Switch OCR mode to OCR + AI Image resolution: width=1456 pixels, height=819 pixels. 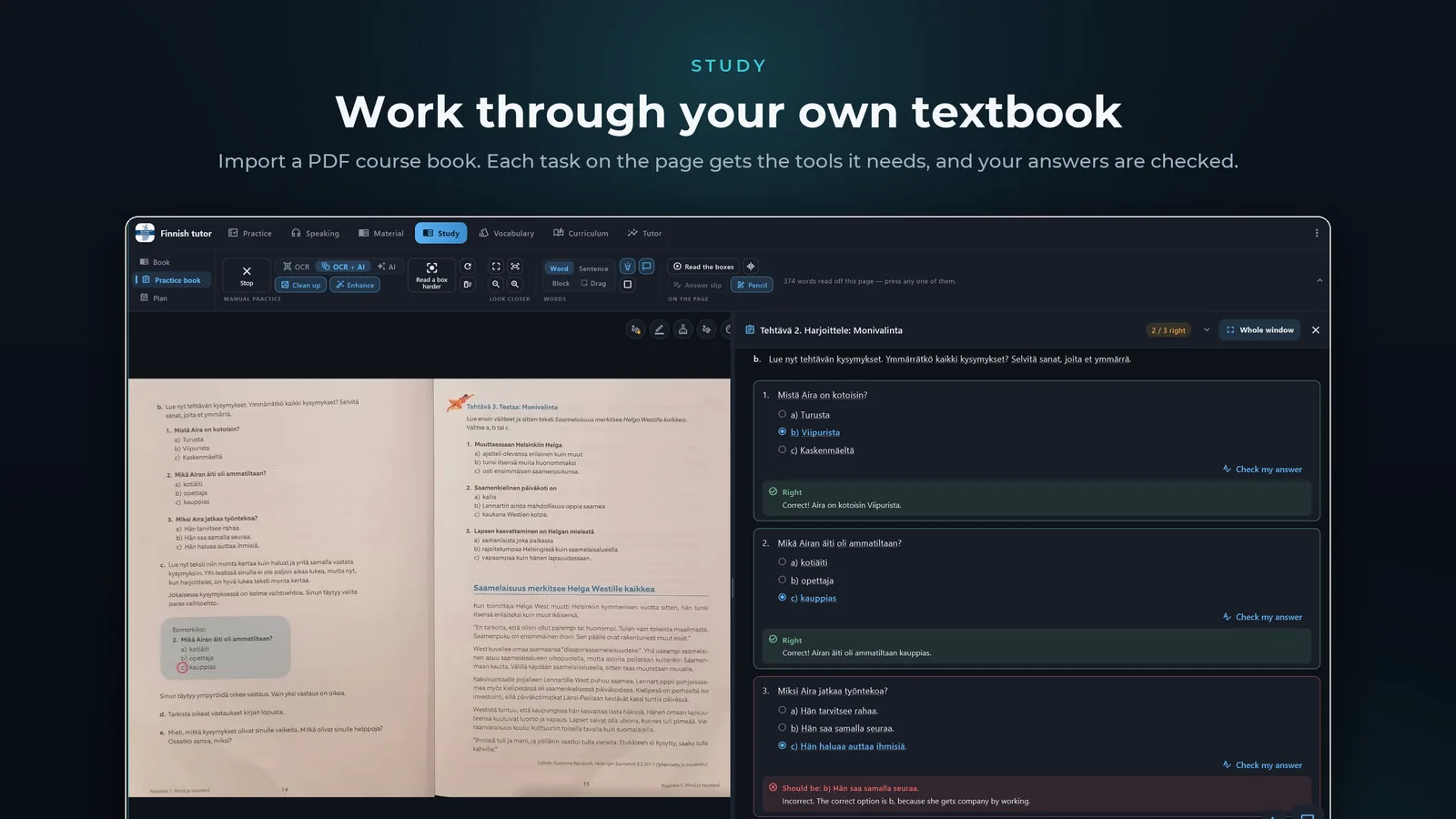343,267
